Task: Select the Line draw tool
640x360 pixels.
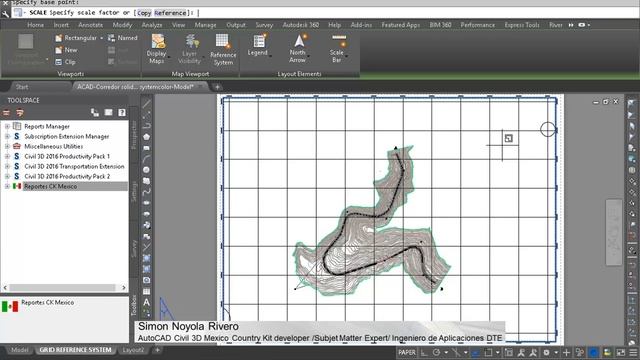Action: point(147,104)
